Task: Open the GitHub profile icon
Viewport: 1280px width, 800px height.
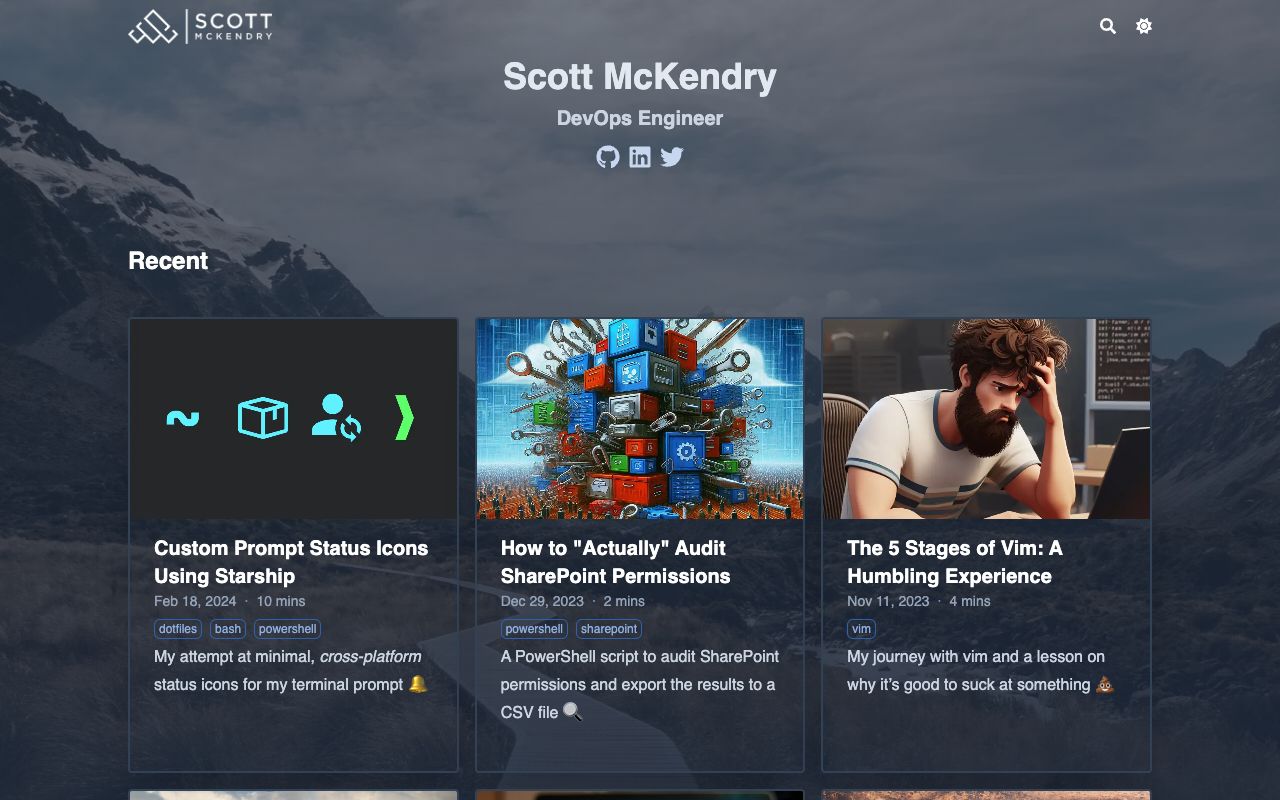Action: tap(608, 157)
